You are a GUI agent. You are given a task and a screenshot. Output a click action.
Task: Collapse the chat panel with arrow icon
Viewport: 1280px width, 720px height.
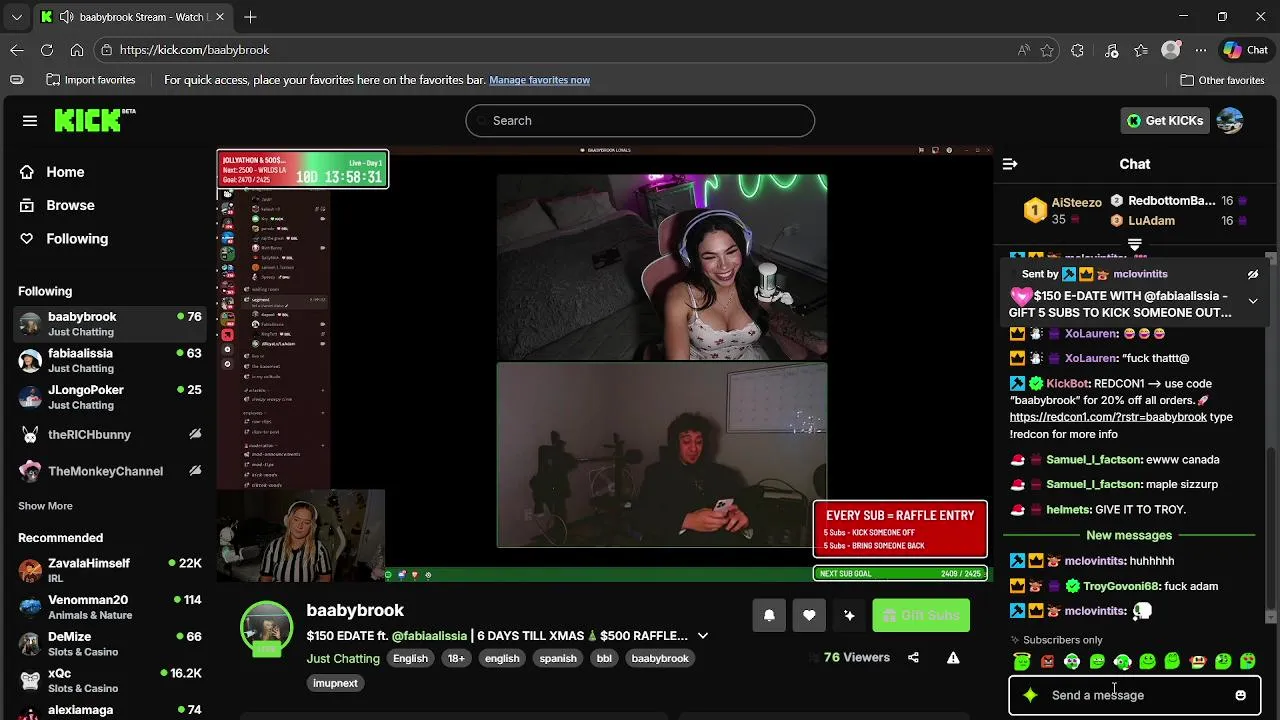coord(1010,164)
